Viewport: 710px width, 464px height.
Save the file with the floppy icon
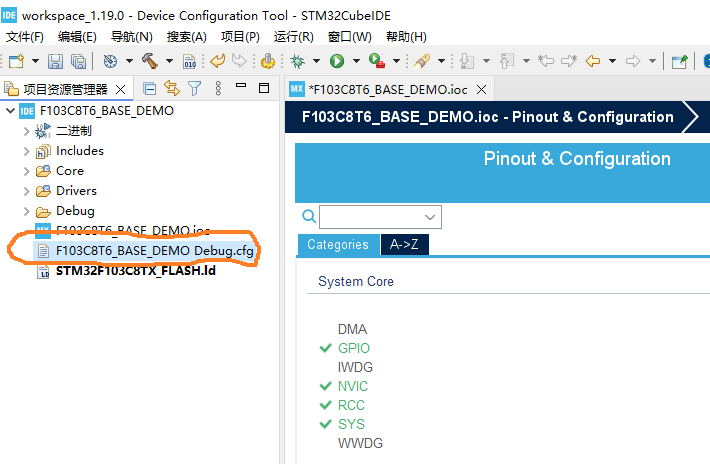coord(55,61)
